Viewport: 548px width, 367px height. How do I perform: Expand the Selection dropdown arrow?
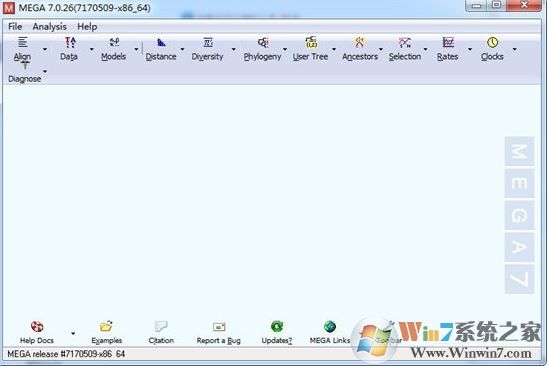425,49
